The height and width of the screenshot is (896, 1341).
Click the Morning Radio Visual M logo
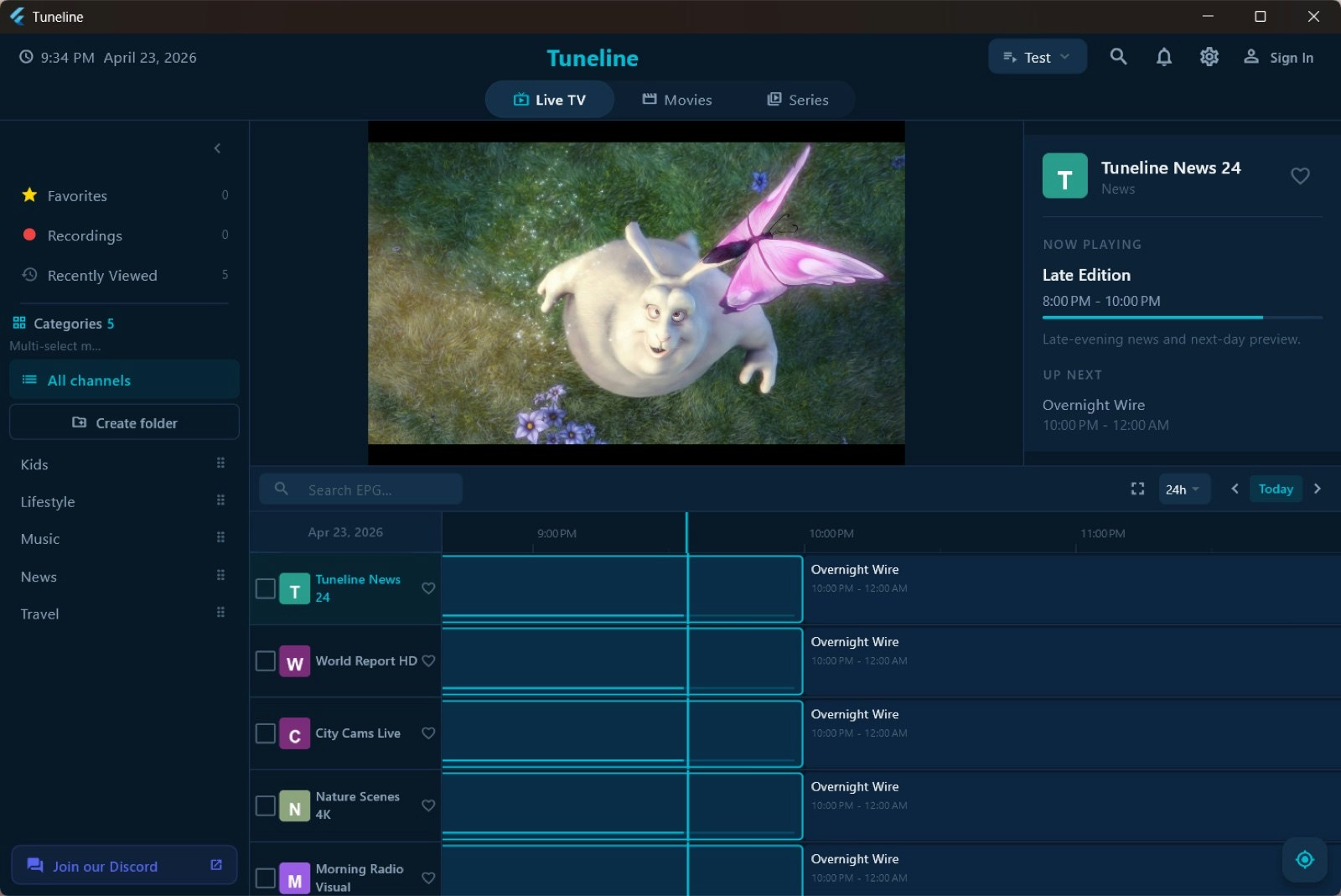pyautogui.click(x=294, y=878)
